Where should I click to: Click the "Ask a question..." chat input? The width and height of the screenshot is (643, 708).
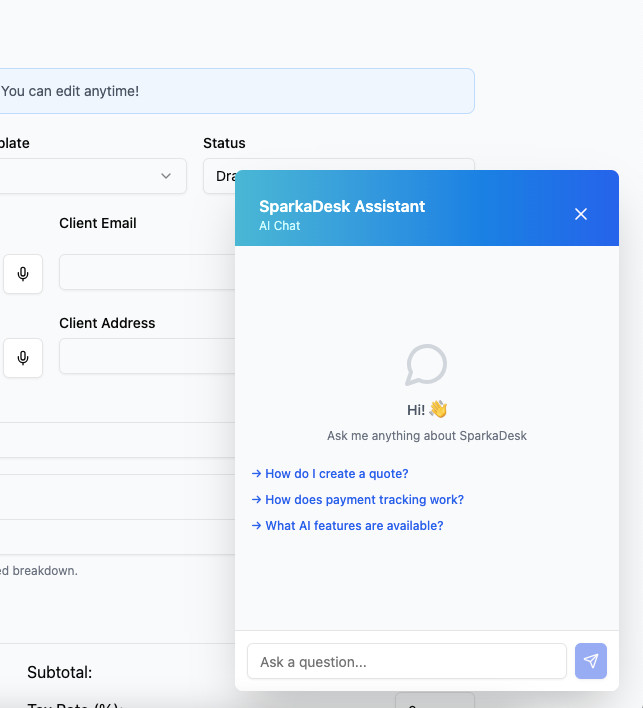(x=407, y=661)
